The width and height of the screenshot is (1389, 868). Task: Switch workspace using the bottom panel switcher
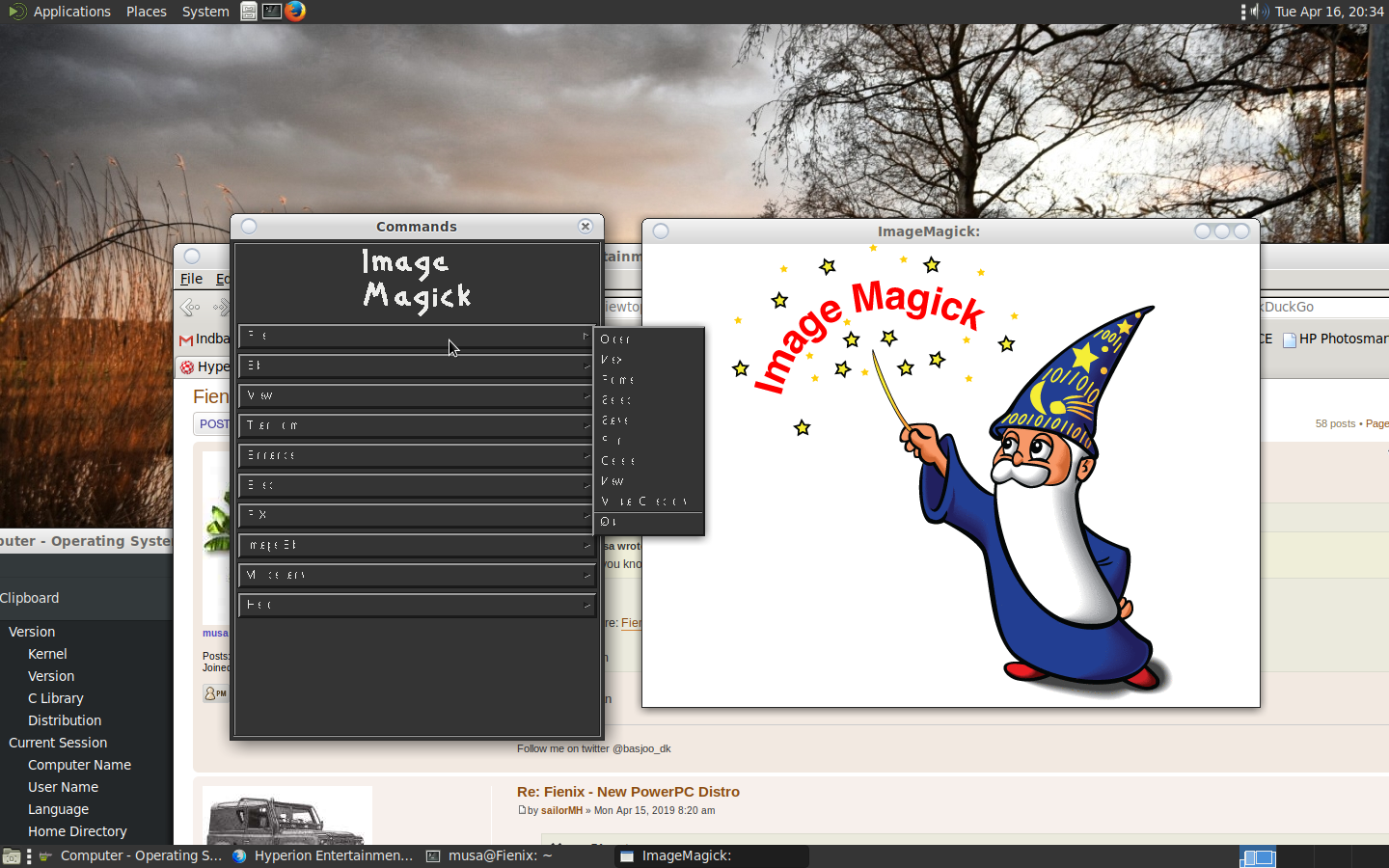[x=1258, y=856]
